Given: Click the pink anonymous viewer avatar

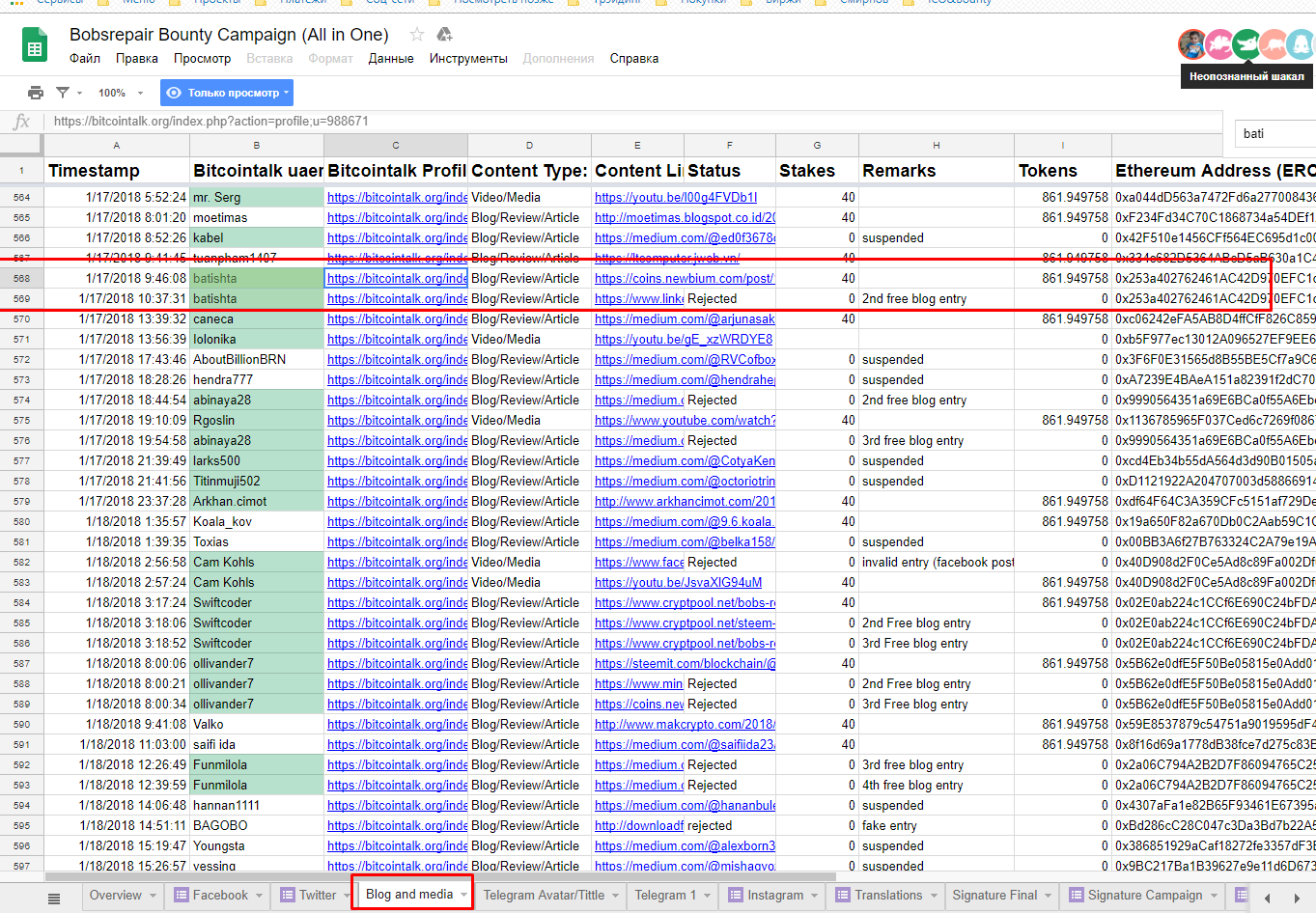Looking at the screenshot, I should [x=1219, y=44].
